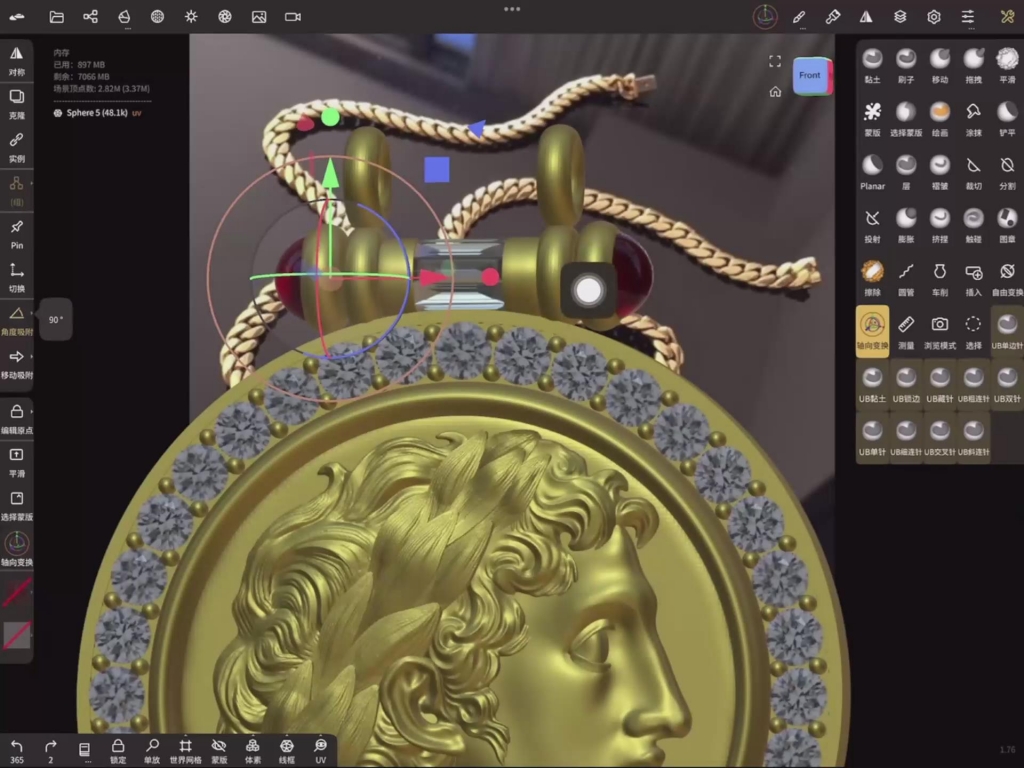Select the 绘画 paint tool

coord(940,119)
